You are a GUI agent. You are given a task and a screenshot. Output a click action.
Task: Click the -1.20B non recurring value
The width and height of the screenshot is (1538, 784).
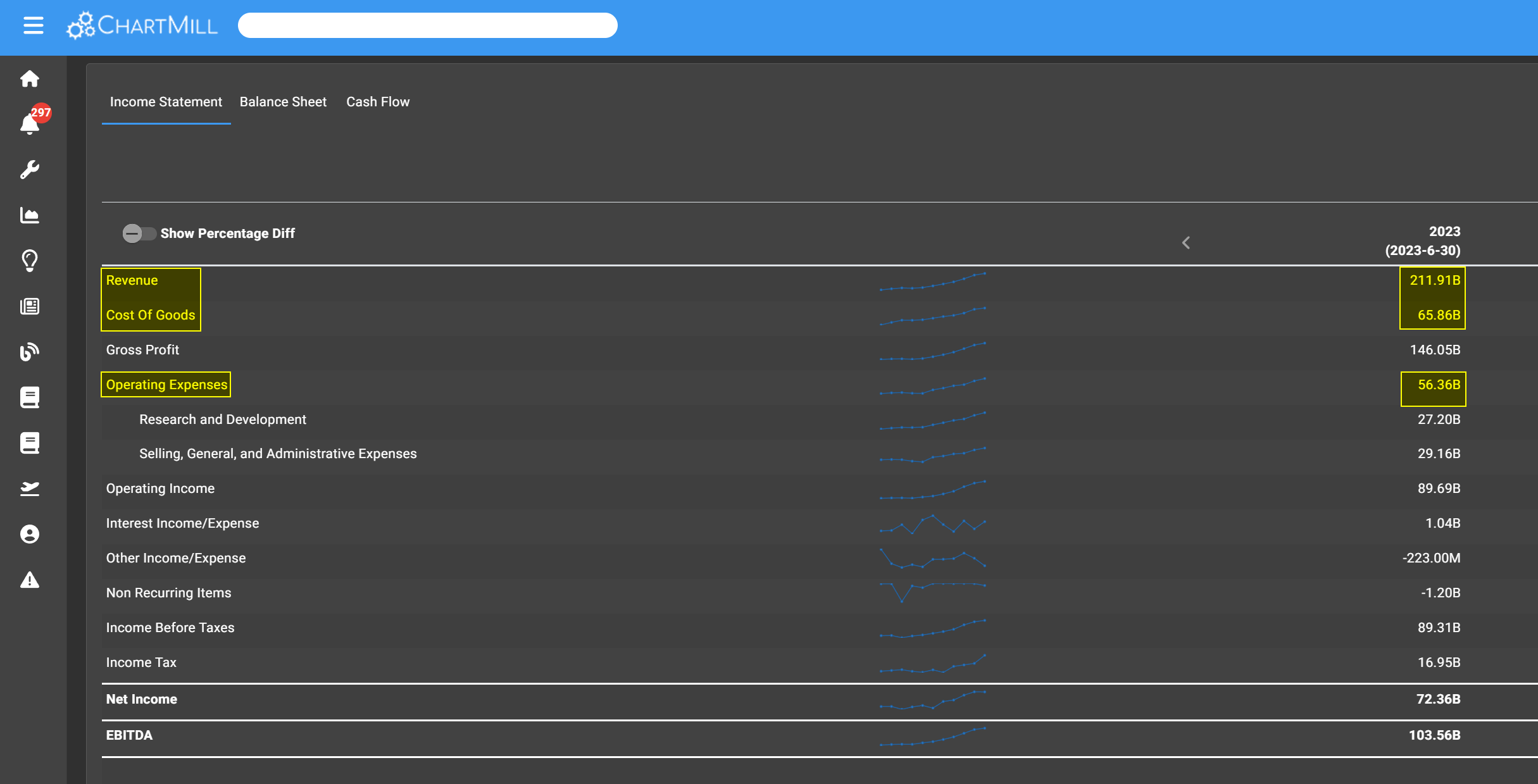click(1441, 593)
